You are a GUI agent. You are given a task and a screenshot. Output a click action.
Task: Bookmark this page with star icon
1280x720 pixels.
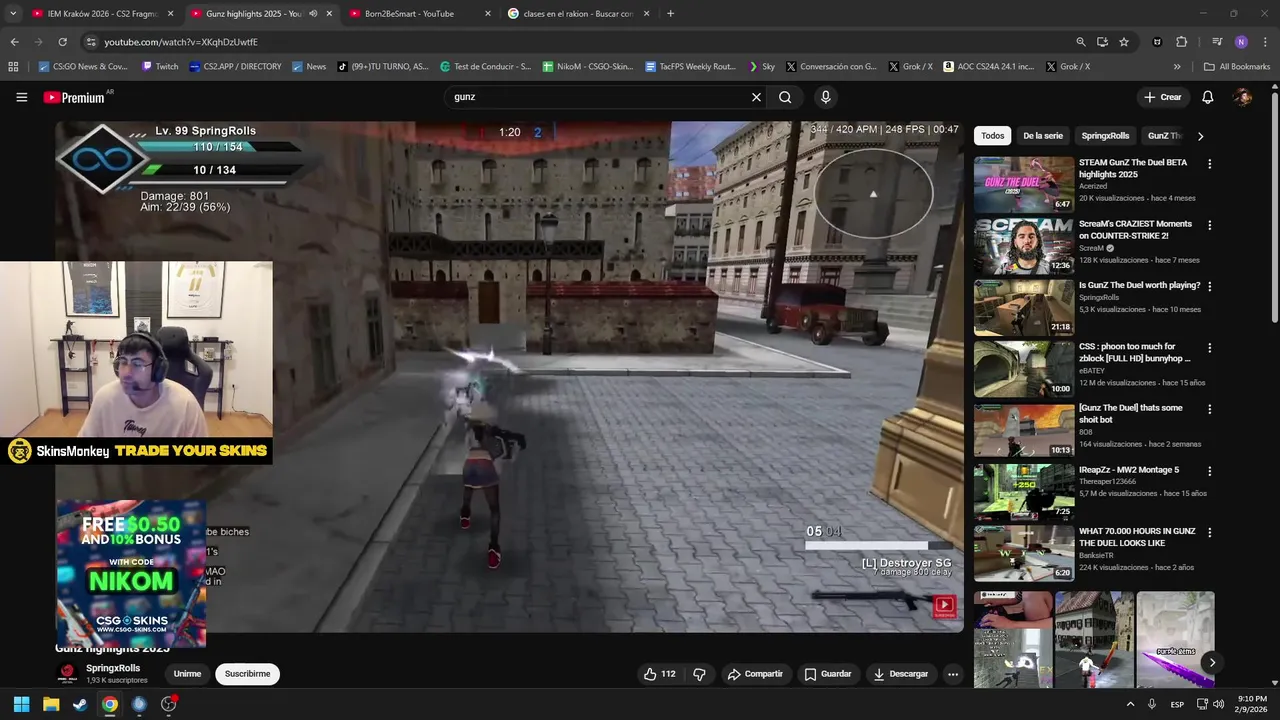(x=1124, y=42)
